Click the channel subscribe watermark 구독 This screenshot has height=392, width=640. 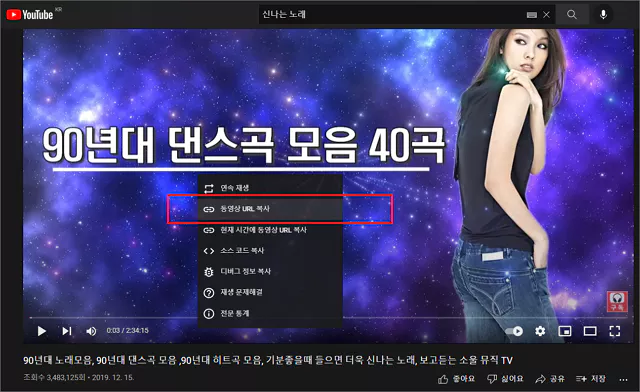[617, 301]
